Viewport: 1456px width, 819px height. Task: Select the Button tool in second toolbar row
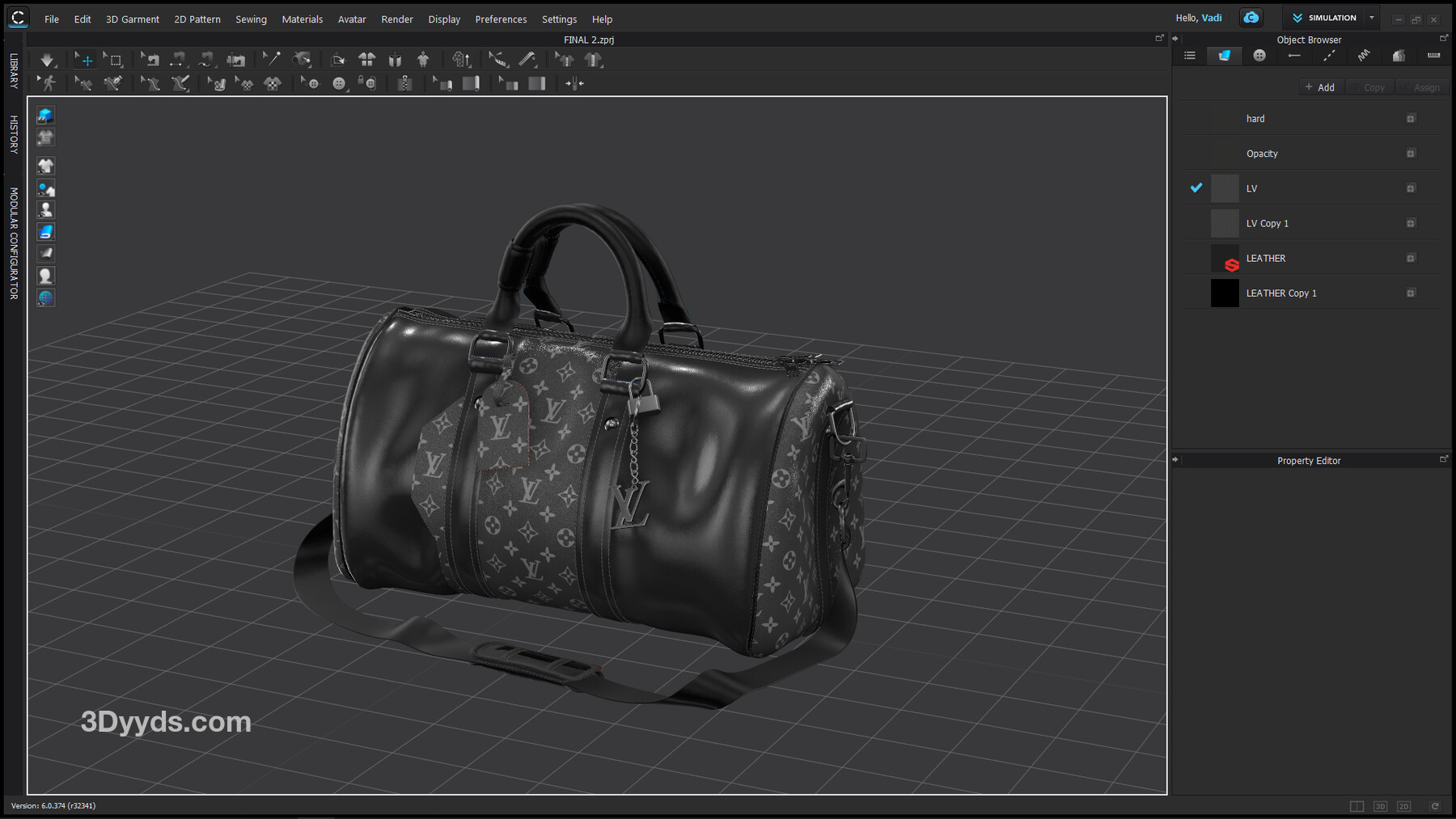[x=339, y=83]
